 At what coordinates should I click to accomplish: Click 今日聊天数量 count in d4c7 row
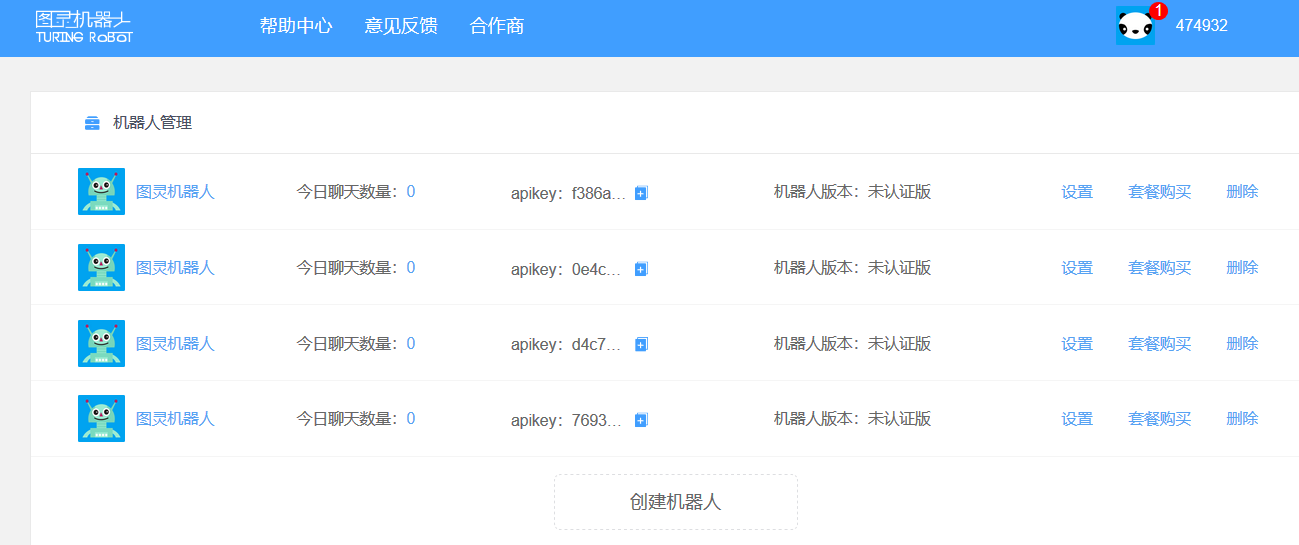tap(411, 344)
